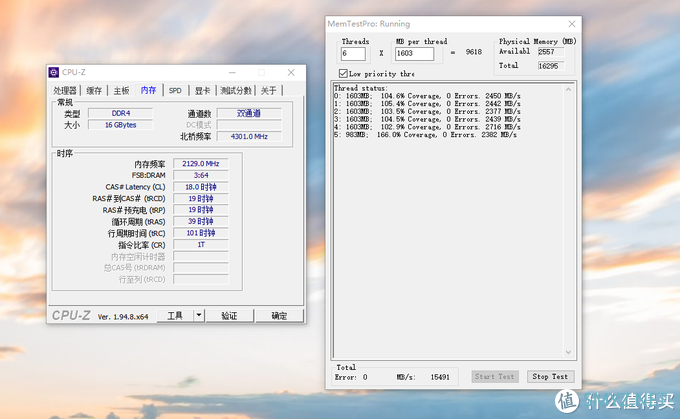The height and width of the screenshot is (419, 680).
Task: Open the SPD tab
Action: [175, 90]
